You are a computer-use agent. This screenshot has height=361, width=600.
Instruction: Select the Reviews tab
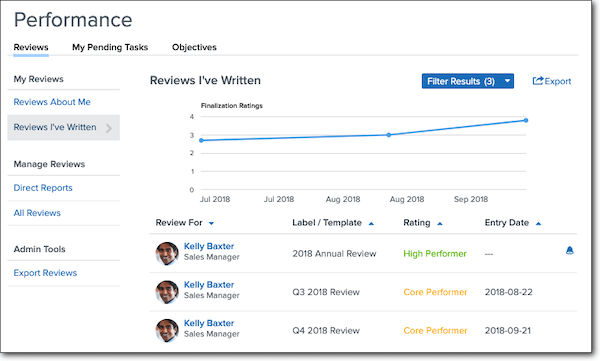coord(31,47)
